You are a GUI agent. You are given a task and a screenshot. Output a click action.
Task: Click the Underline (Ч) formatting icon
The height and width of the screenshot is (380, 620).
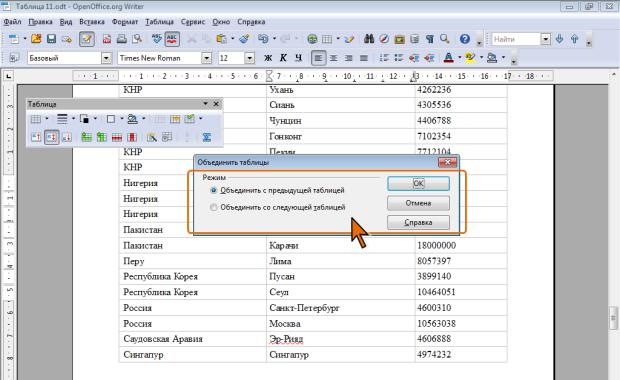coord(299,58)
